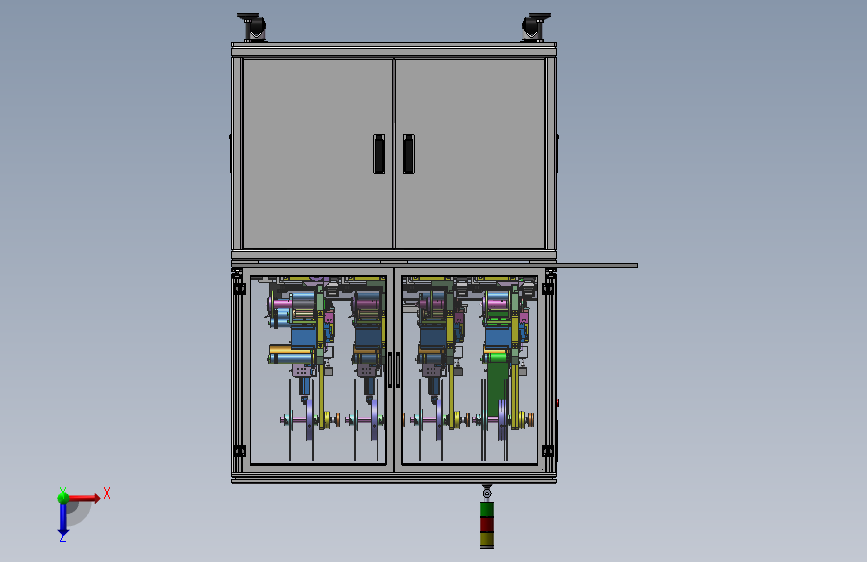The height and width of the screenshot is (562, 867).
Task: Select the right black handle on upper cabinet door
Action: point(409,154)
